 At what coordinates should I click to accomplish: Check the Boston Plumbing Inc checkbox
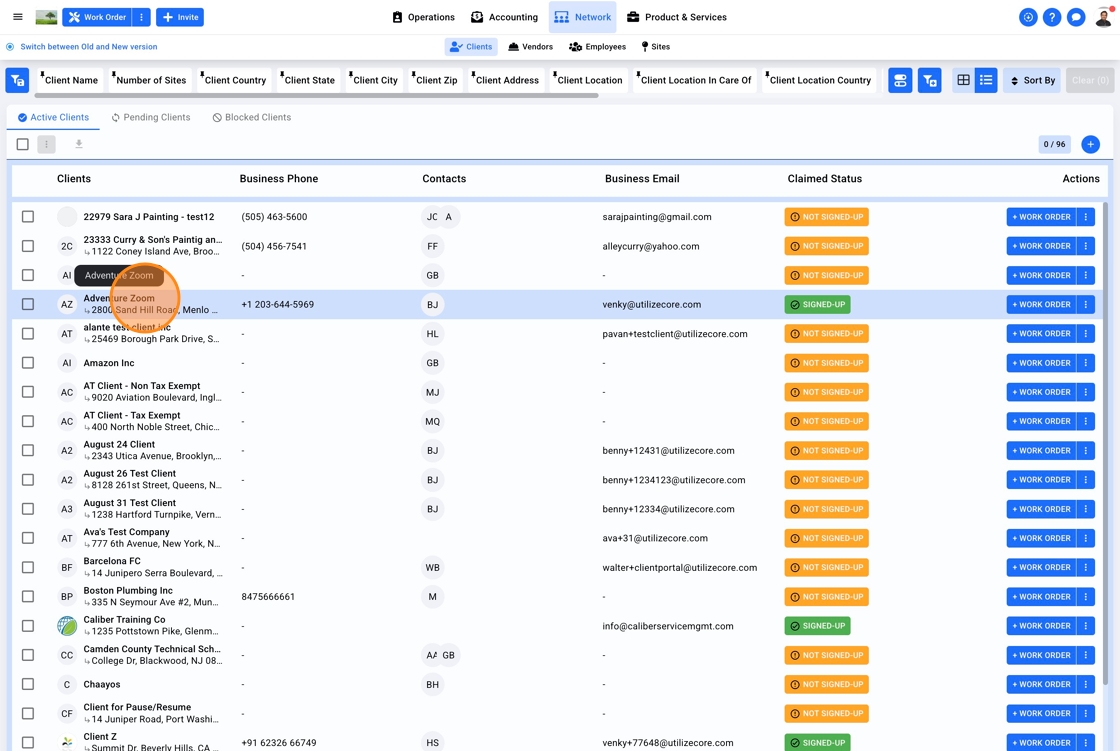point(28,597)
